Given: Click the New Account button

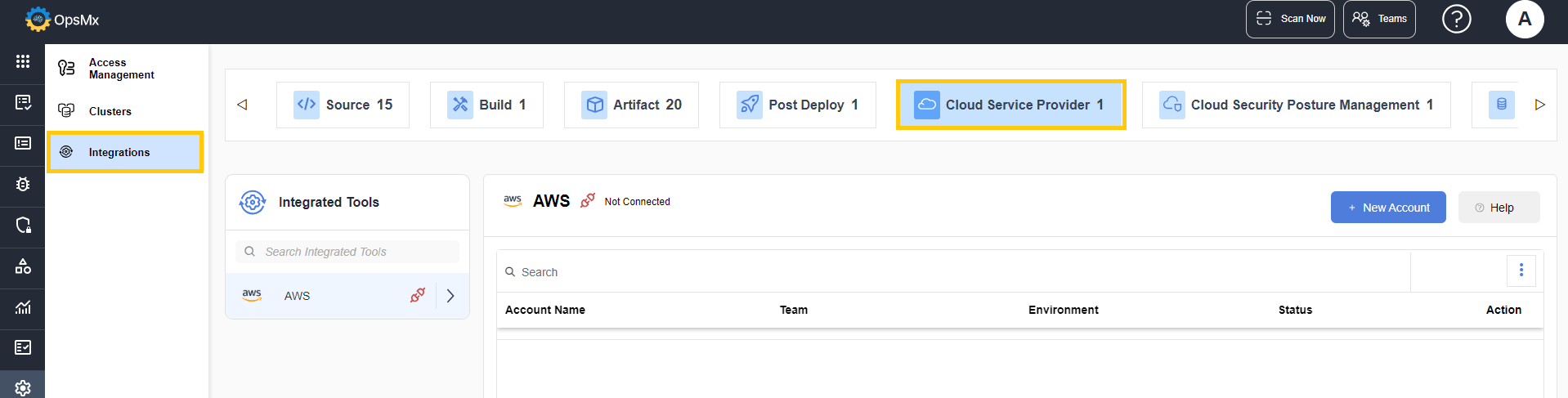Looking at the screenshot, I should pyautogui.click(x=1387, y=208).
